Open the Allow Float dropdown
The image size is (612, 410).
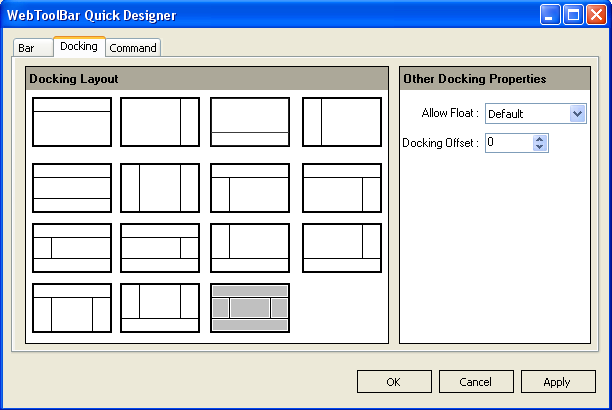pos(576,114)
